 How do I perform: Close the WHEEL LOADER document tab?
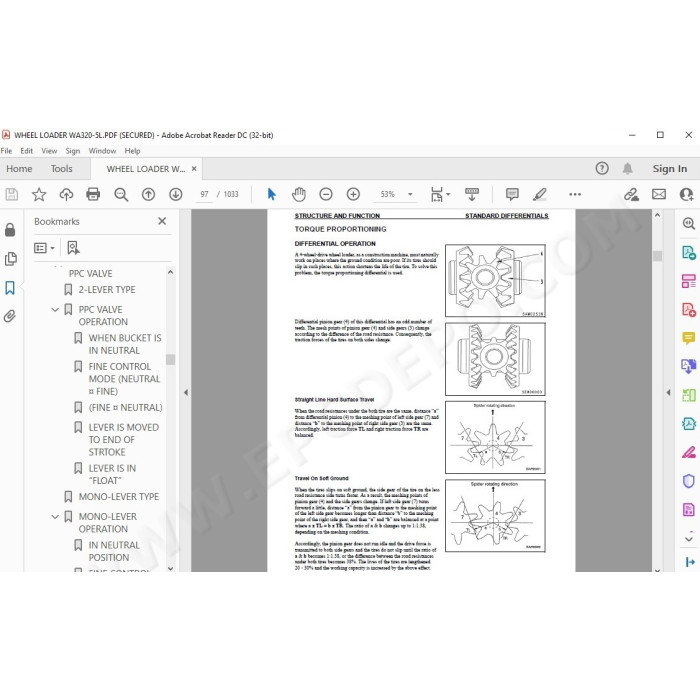(194, 169)
